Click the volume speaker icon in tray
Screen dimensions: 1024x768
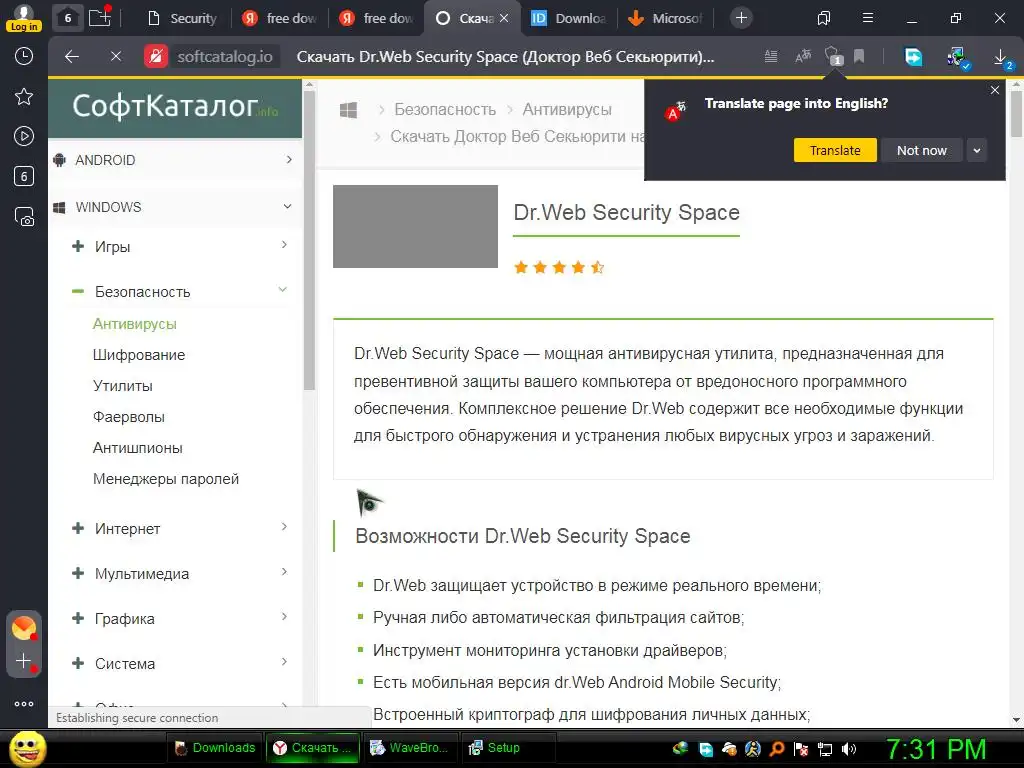pyautogui.click(x=849, y=748)
